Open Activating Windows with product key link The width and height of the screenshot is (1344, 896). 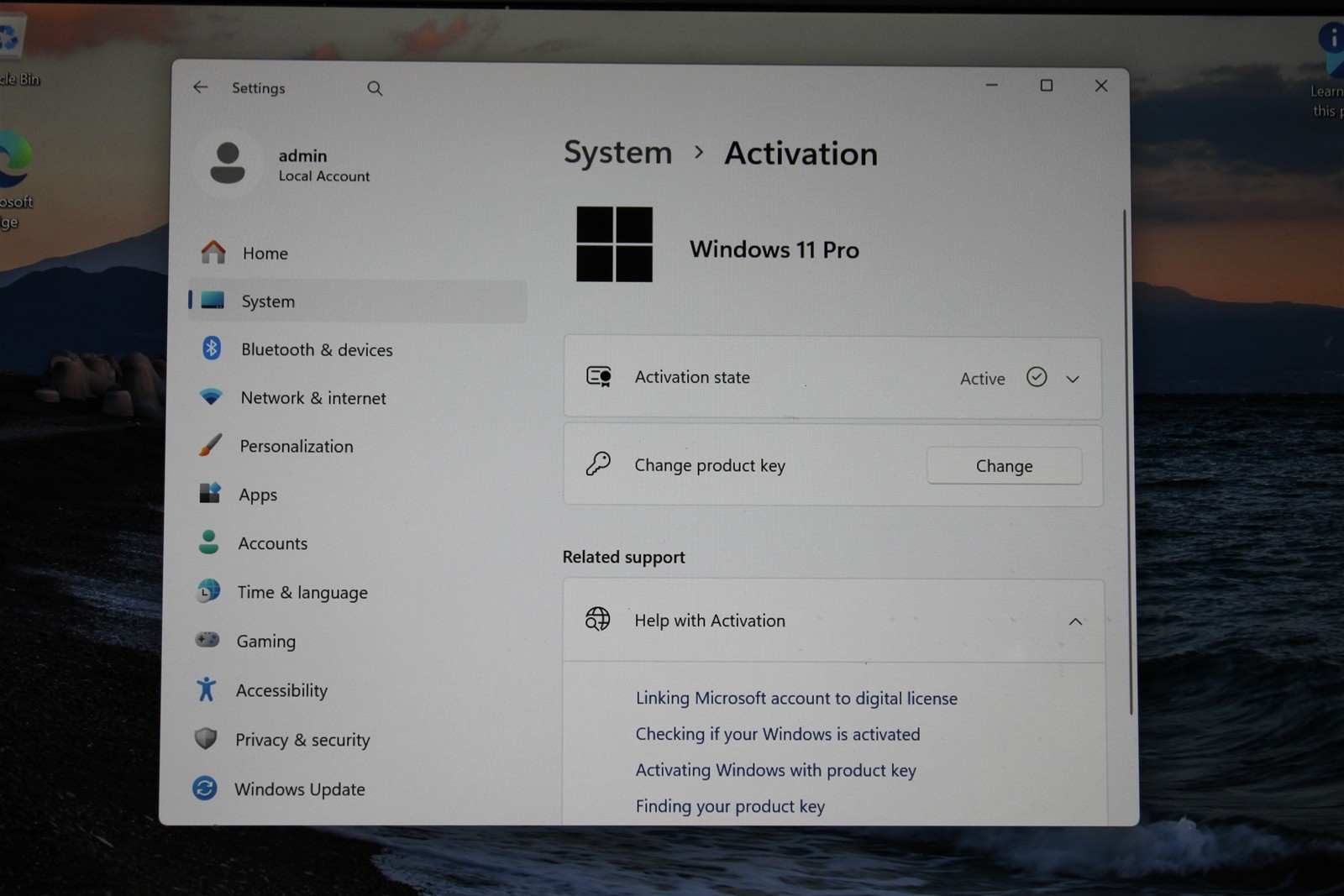coord(775,770)
